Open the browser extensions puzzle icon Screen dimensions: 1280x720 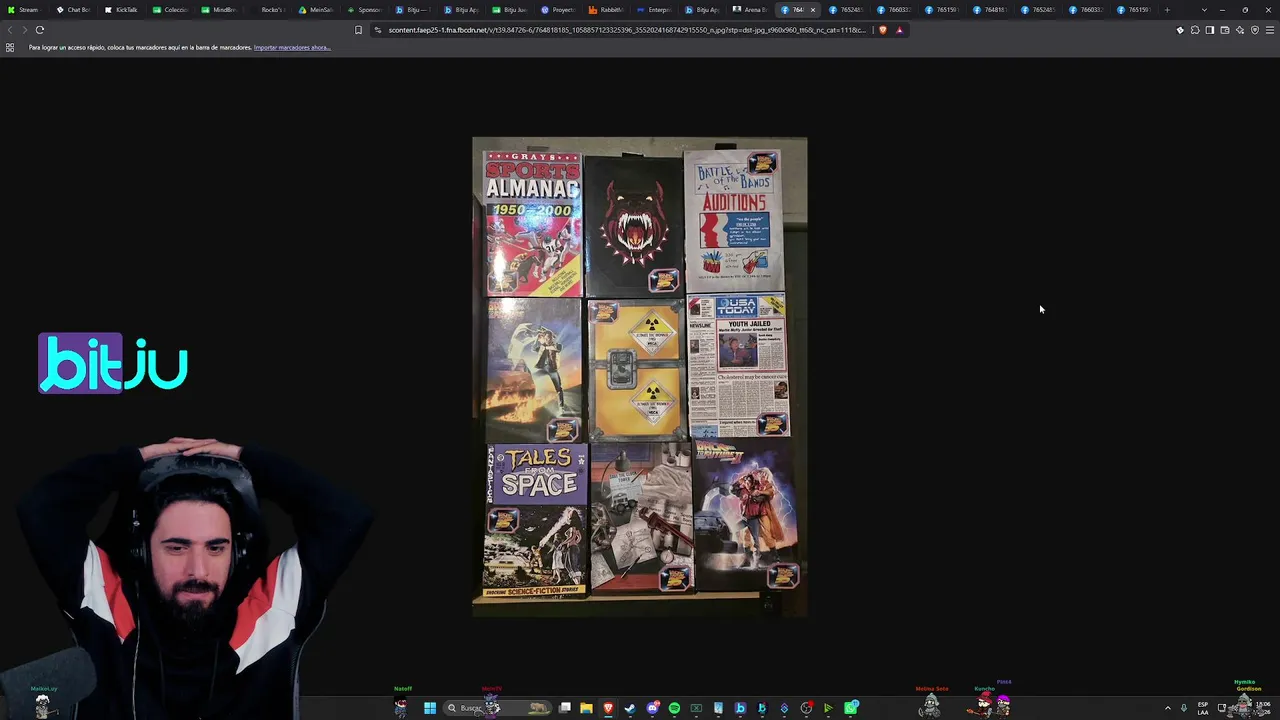coord(1195,30)
